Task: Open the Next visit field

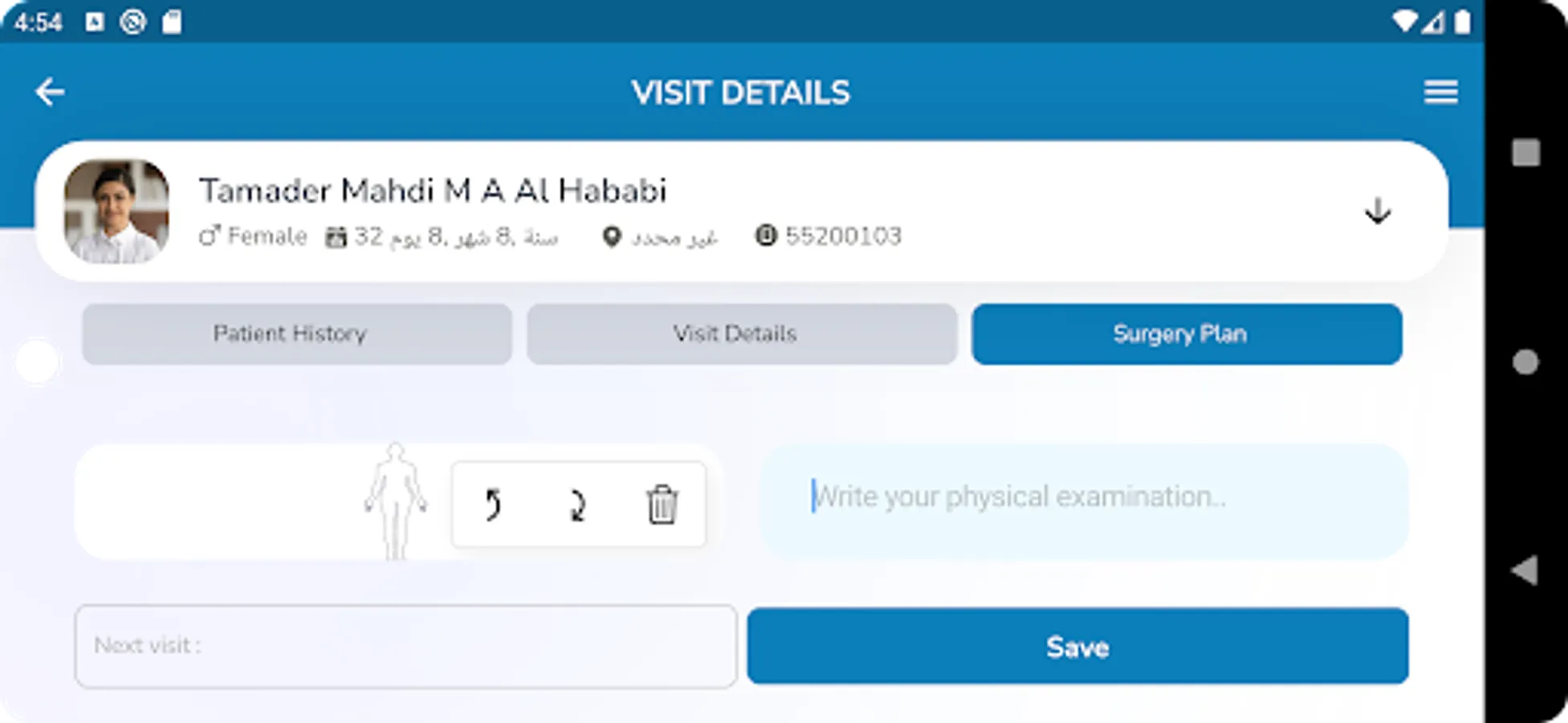Action: click(x=405, y=647)
